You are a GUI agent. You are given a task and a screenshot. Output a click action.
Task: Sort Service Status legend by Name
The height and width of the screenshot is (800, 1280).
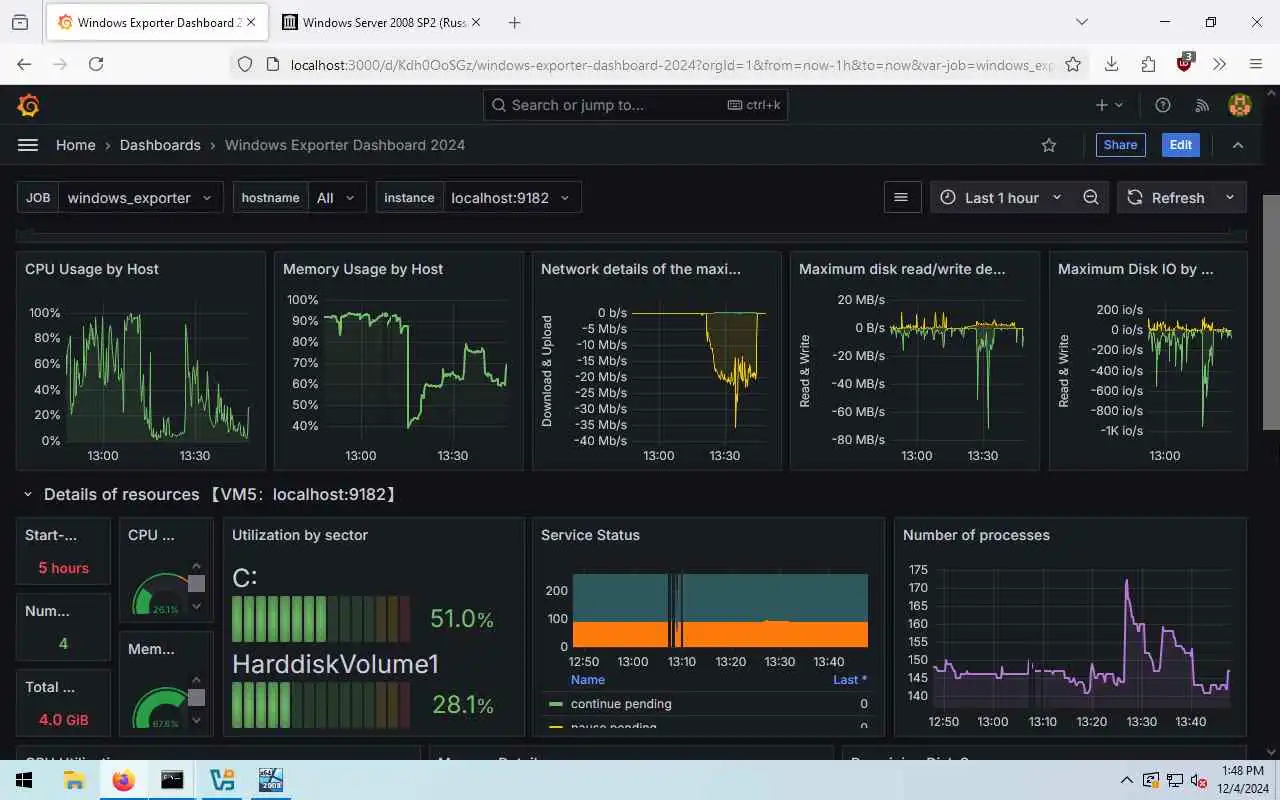588,680
